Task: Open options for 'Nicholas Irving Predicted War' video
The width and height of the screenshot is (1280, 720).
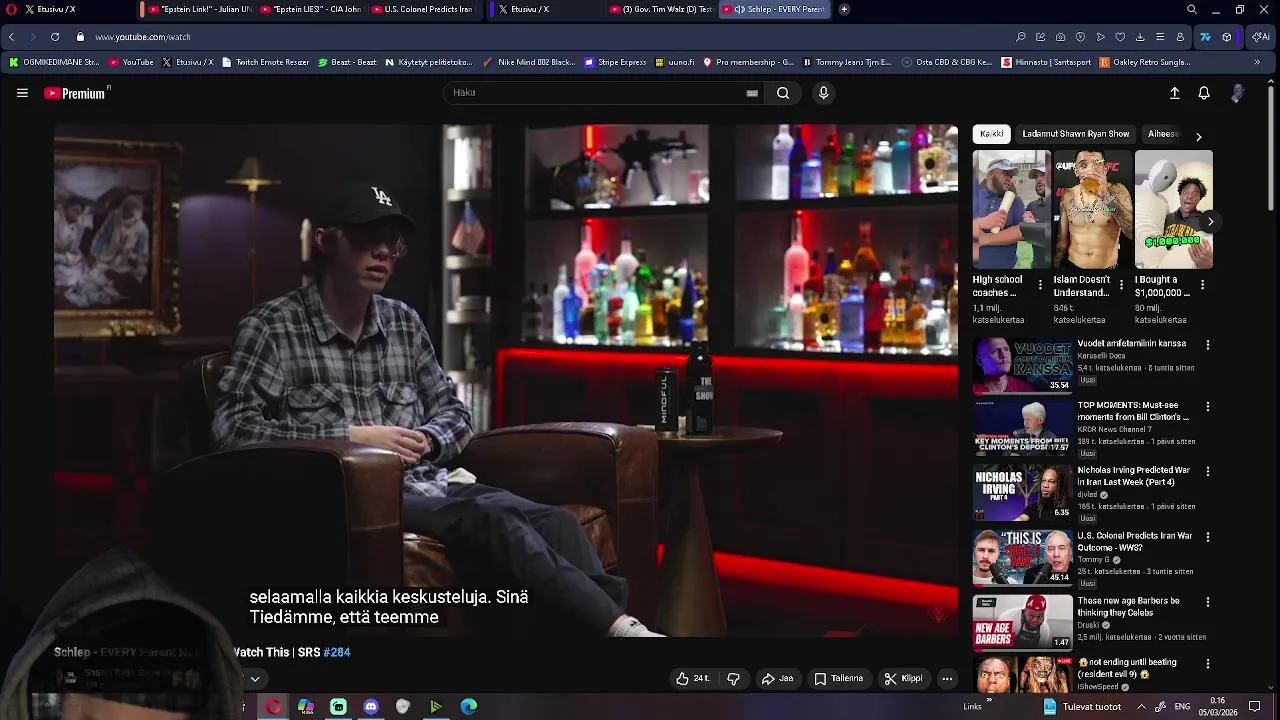Action: tap(1208, 471)
